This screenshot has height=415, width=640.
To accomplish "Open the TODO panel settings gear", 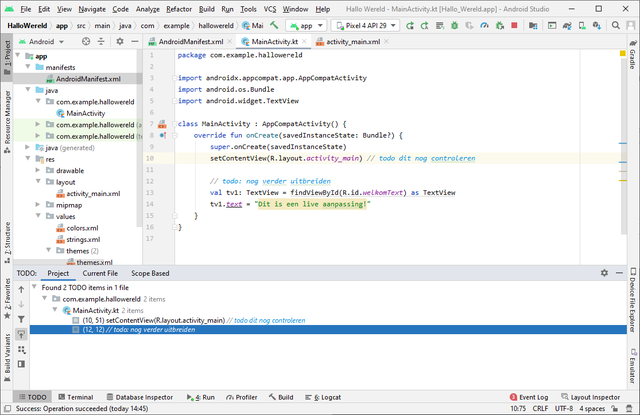I will [x=603, y=273].
